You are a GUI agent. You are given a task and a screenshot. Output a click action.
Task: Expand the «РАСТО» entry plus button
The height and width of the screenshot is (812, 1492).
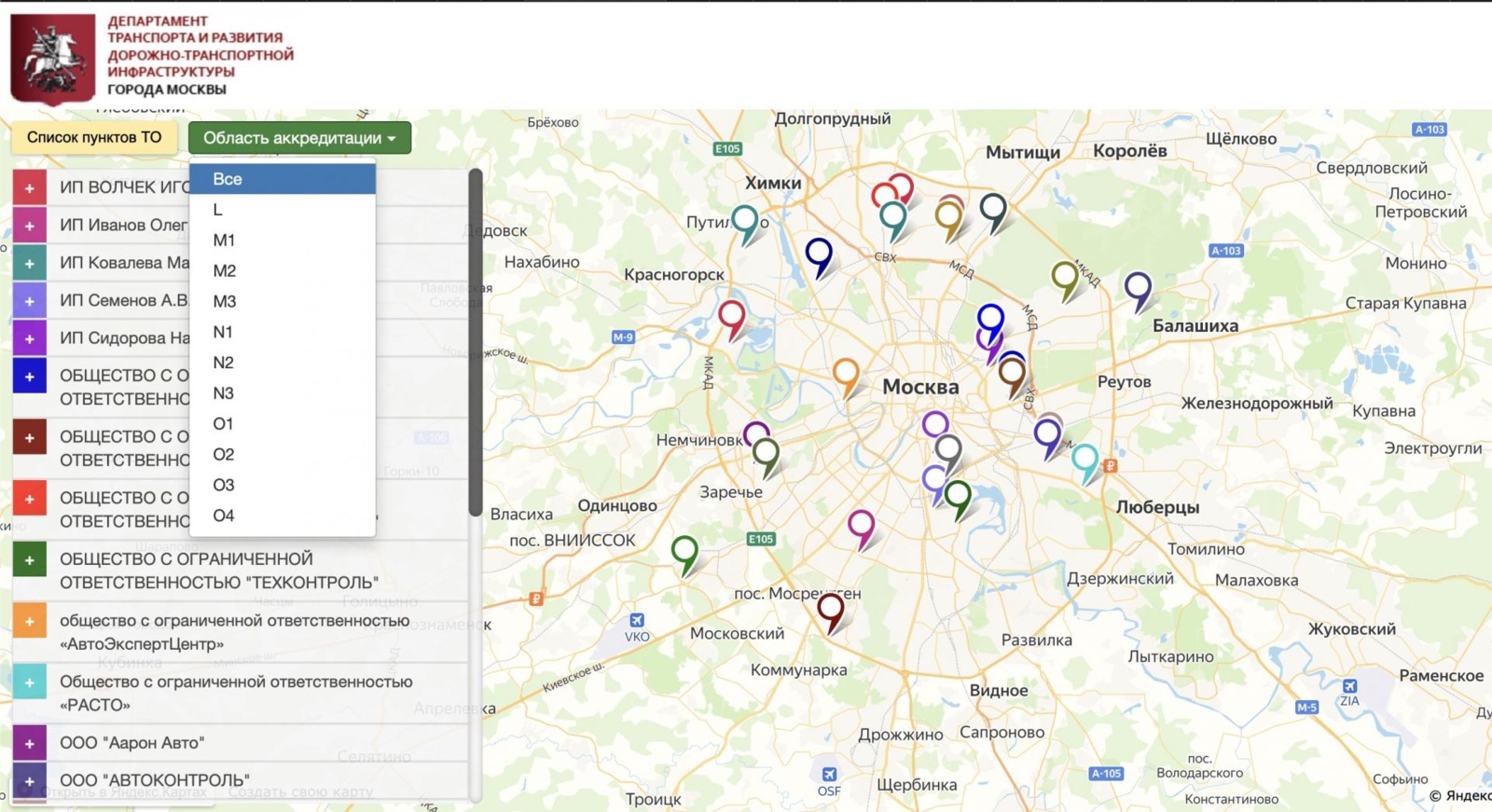click(x=30, y=682)
